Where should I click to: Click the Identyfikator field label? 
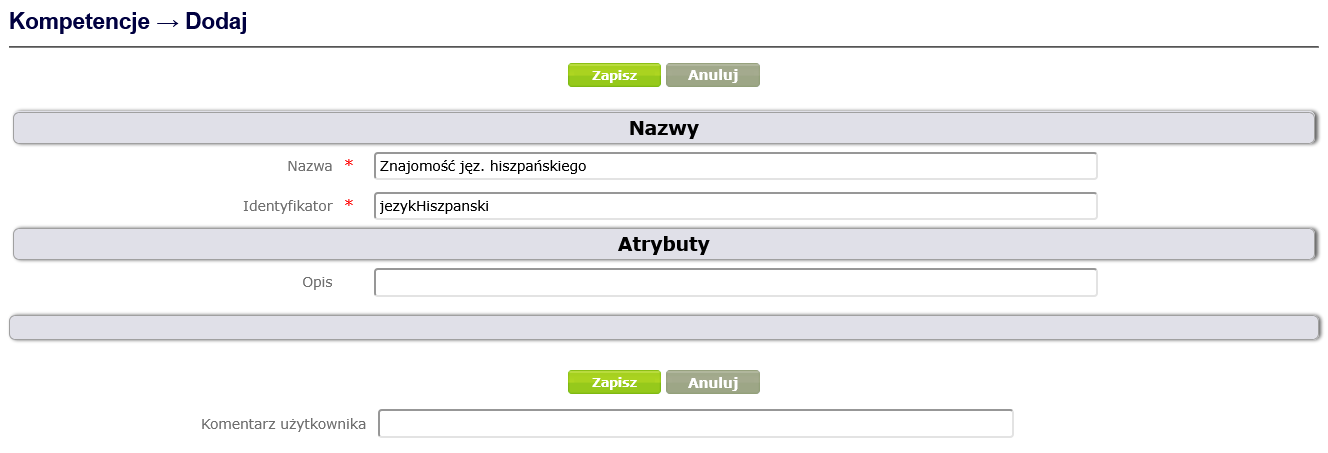(x=287, y=206)
